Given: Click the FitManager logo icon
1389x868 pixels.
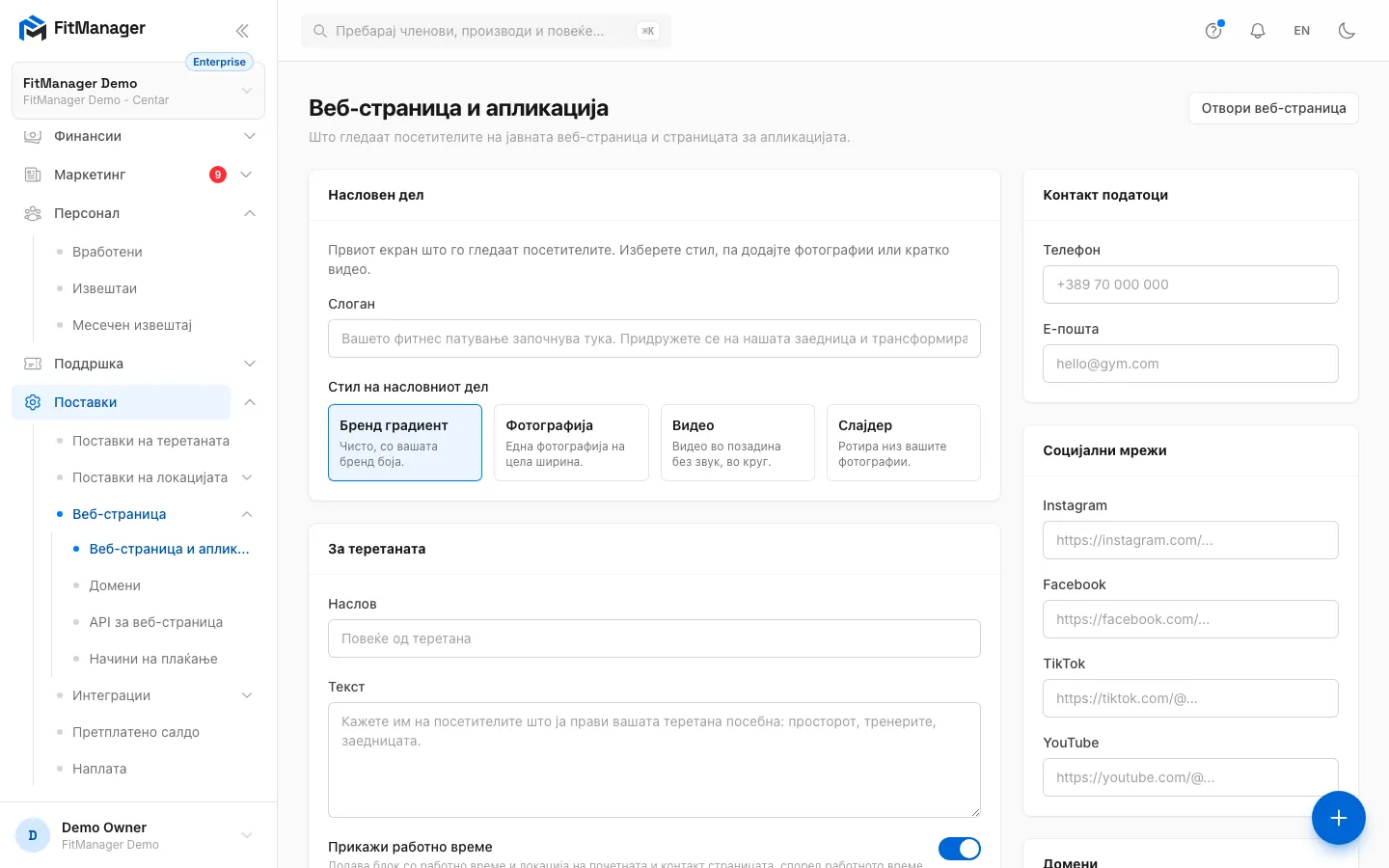Looking at the screenshot, I should coord(33,29).
